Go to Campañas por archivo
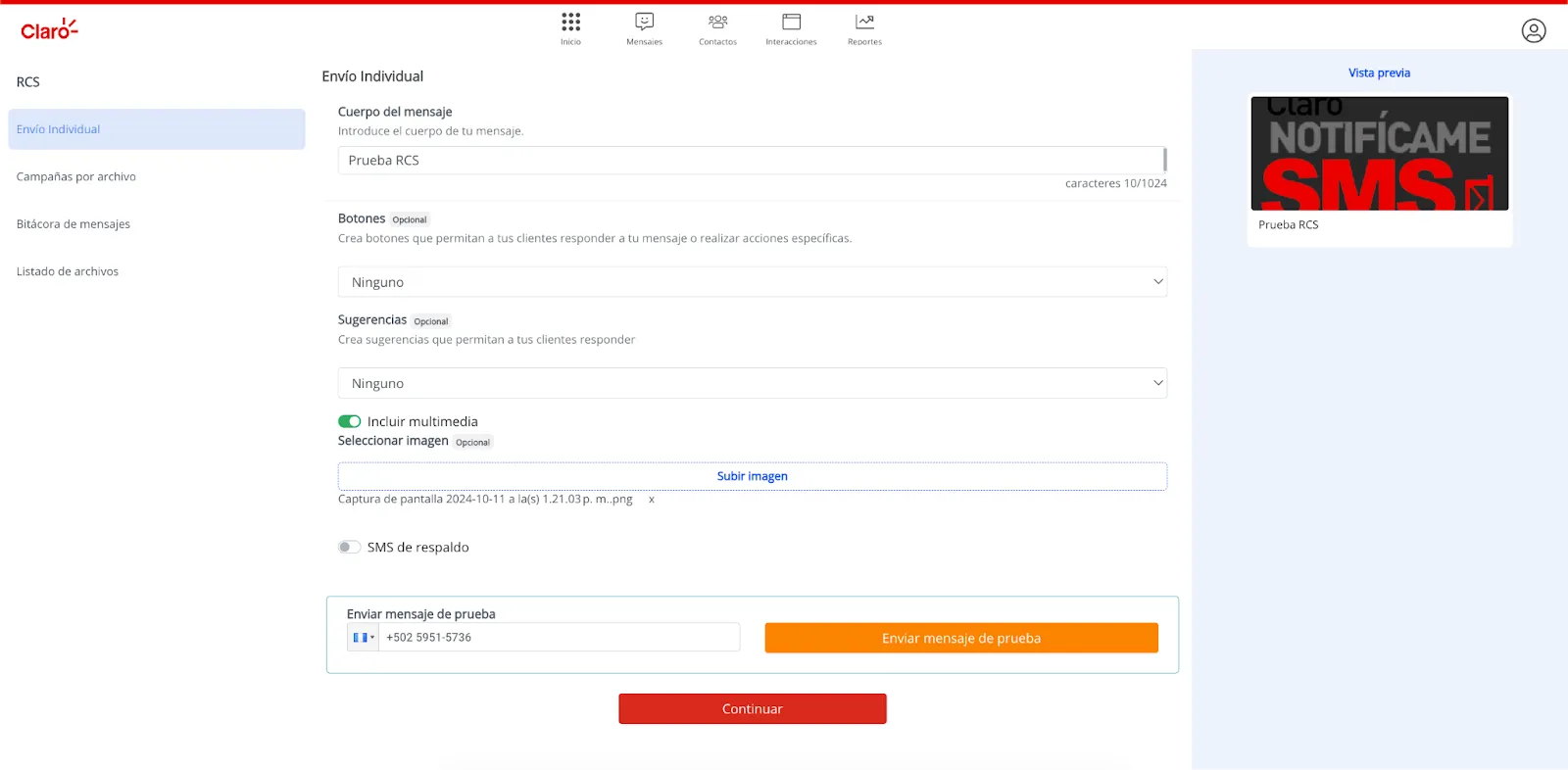Viewport: 1568px width, 770px height. [x=76, y=177]
